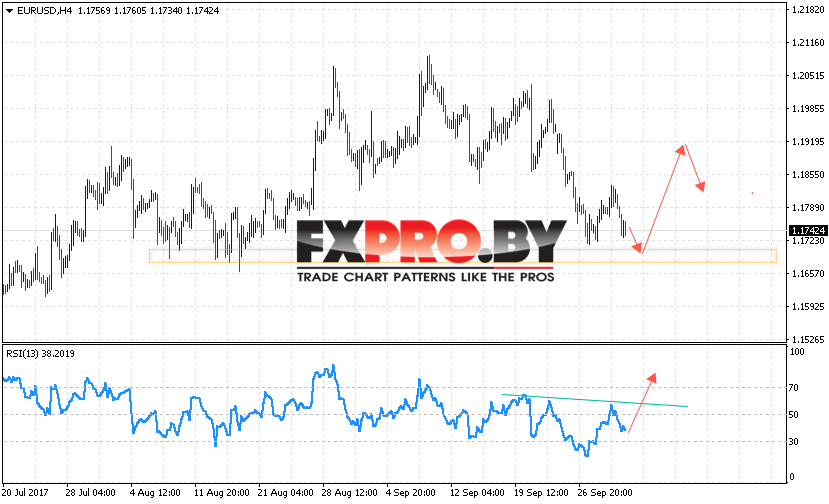The image size is (829, 504).
Task: Click the 1.19855 price axis value
Action: click(x=808, y=109)
